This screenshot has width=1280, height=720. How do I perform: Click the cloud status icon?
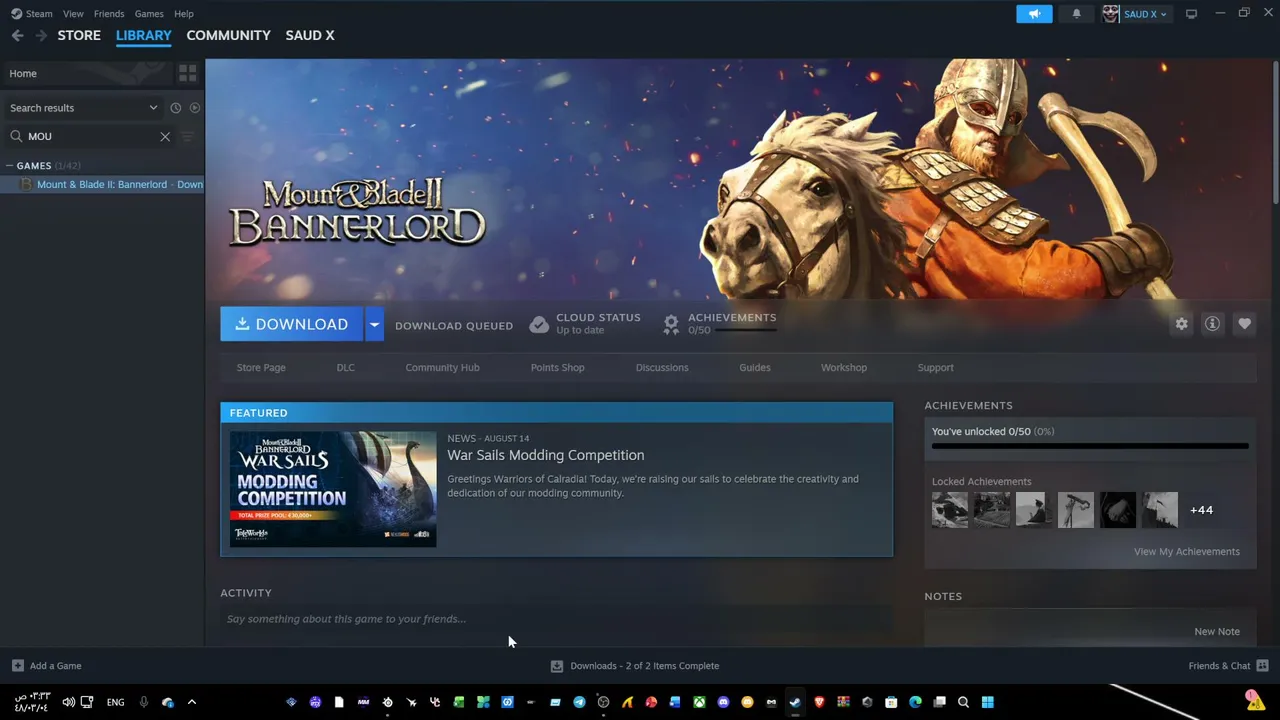pyautogui.click(x=539, y=324)
